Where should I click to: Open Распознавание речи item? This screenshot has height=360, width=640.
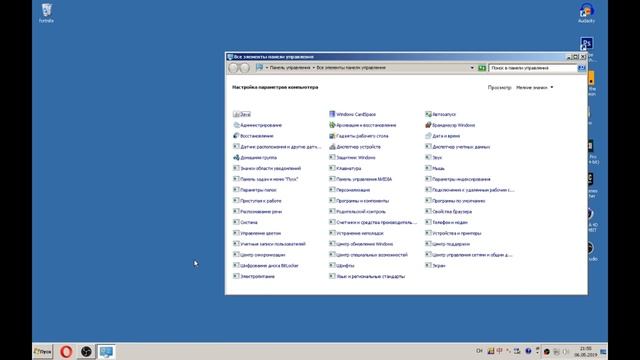(x=258, y=211)
